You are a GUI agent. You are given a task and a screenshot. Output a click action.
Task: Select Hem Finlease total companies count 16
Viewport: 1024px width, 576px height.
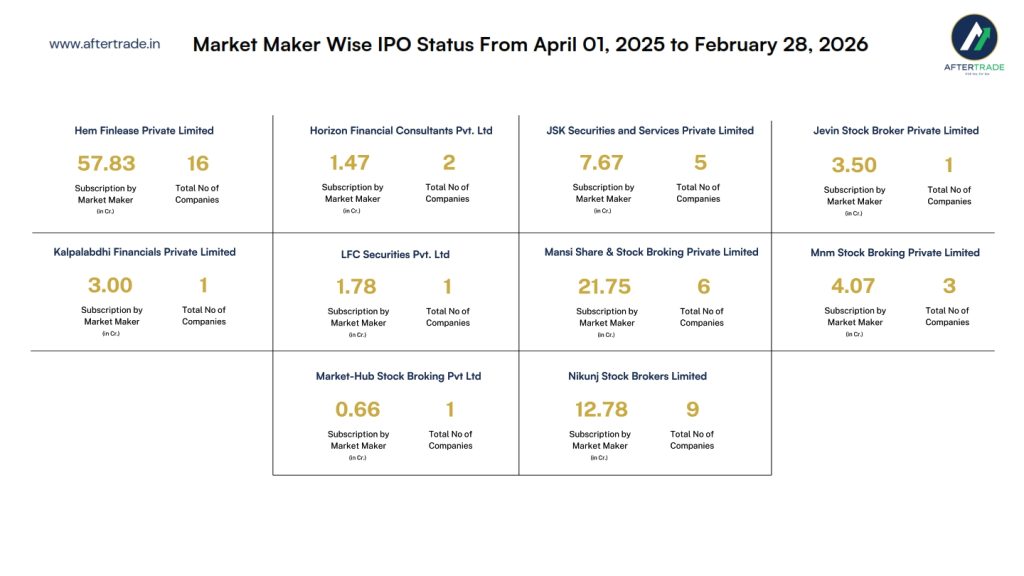[x=197, y=163]
